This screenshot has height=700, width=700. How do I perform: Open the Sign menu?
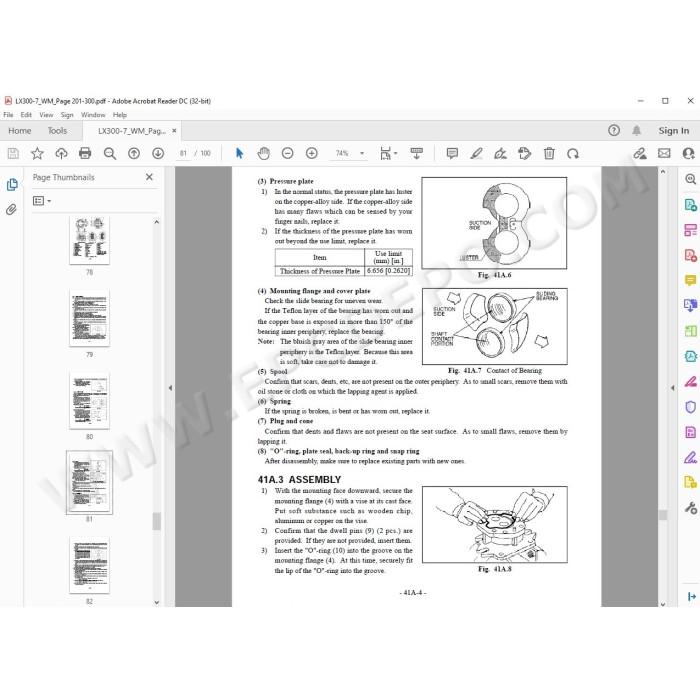click(x=67, y=115)
